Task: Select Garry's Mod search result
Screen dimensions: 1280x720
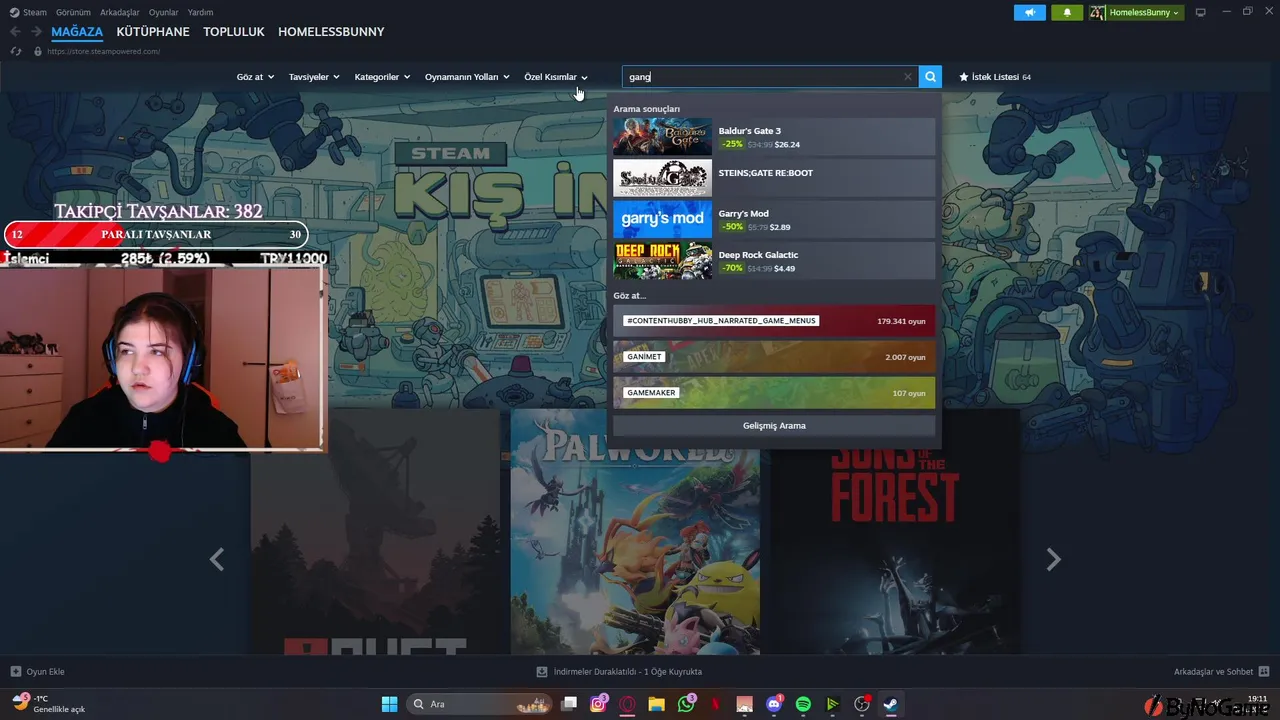Action: (774, 219)
